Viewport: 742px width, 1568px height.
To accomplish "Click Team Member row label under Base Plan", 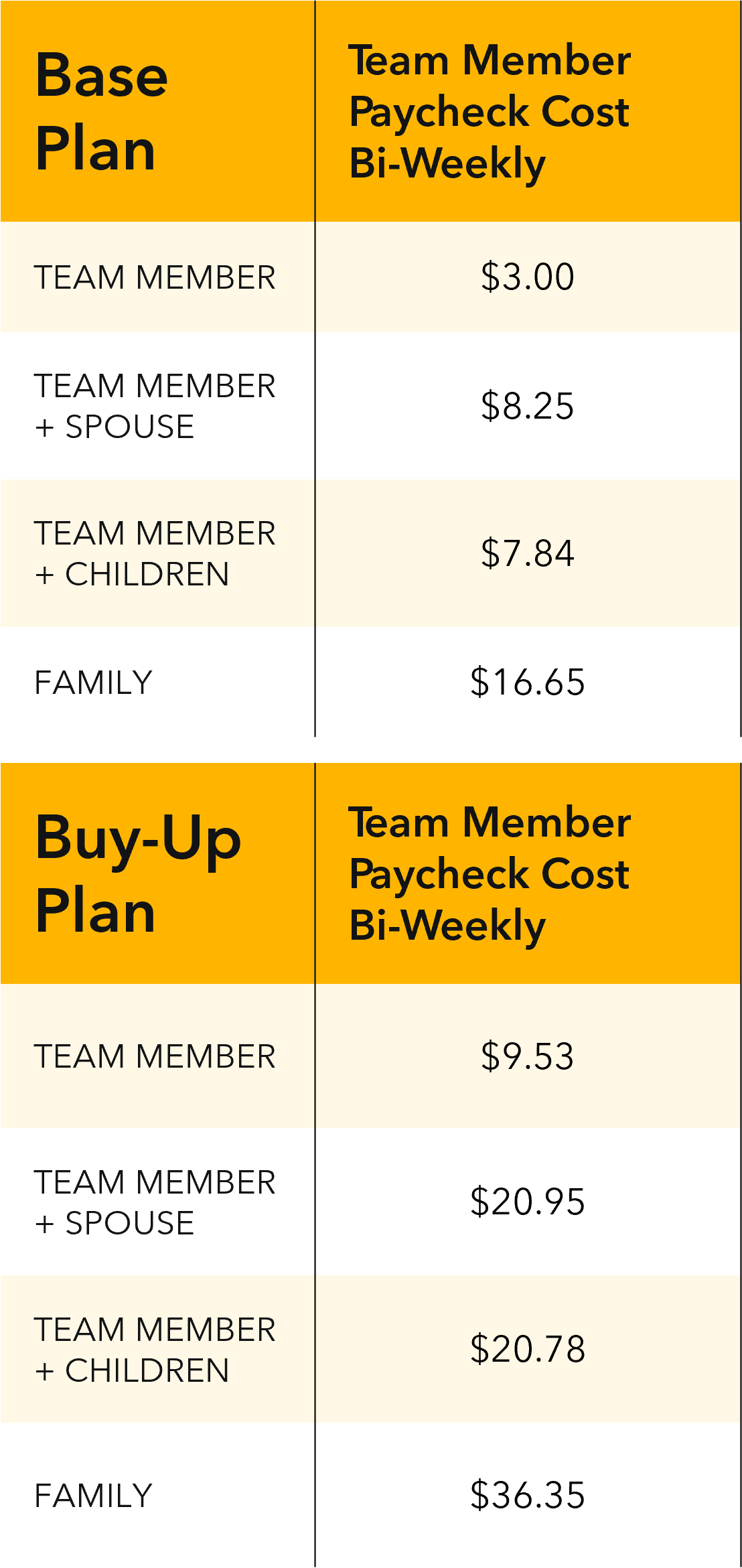I will (155, 277).
